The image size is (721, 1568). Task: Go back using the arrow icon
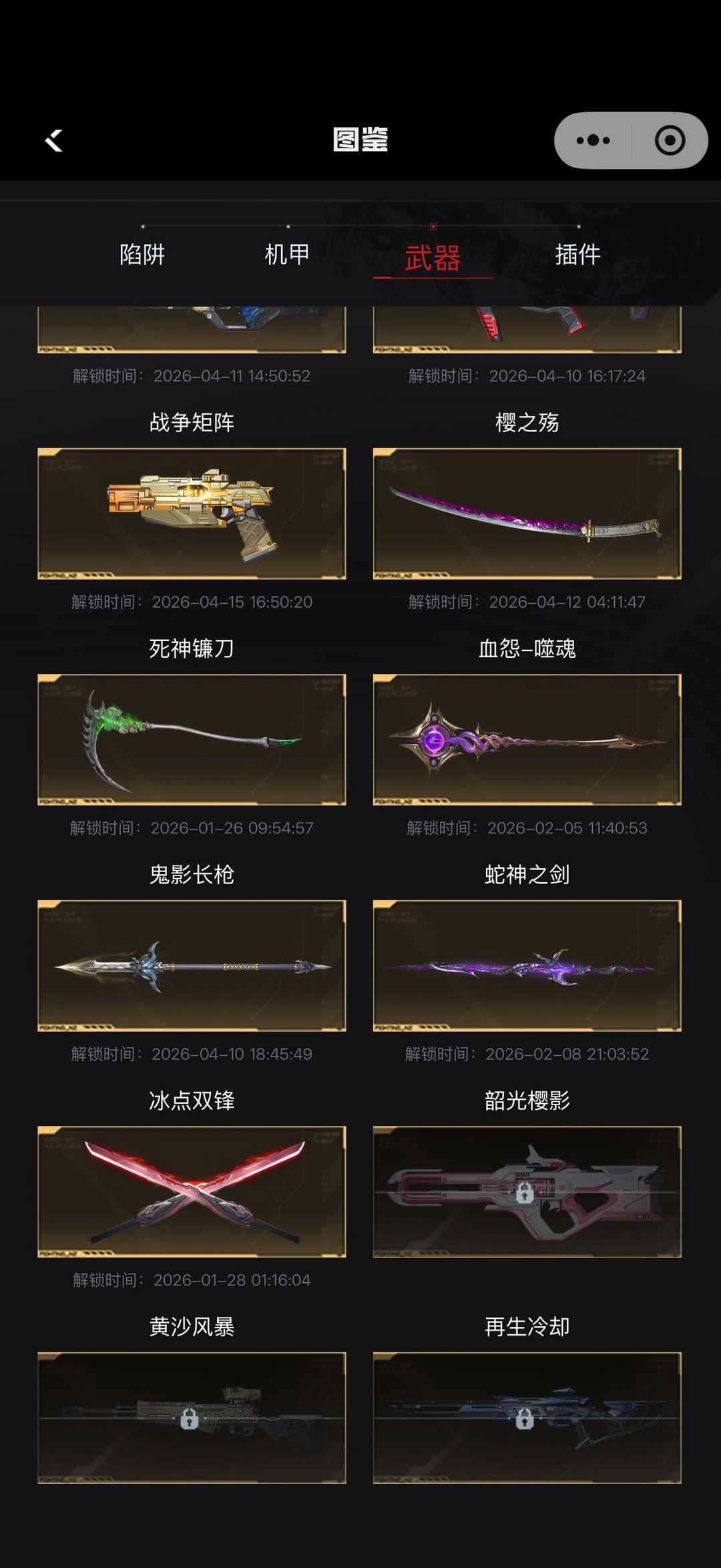click(53, 141)
